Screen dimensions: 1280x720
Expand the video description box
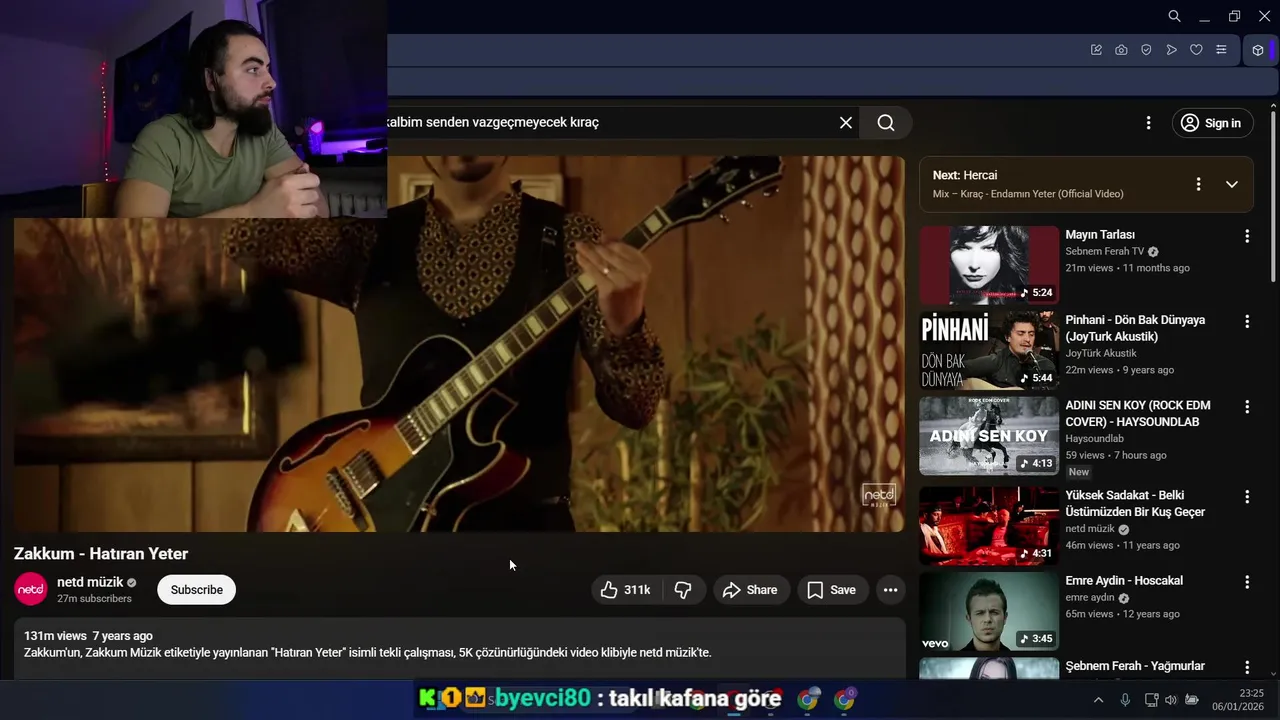459,647
